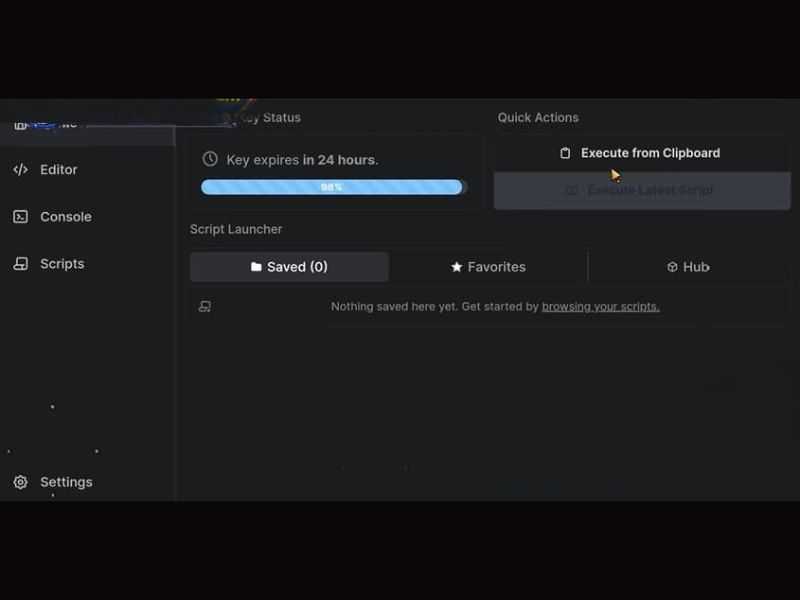Follow the 'browsing your scripts' link
The height and width of the screenshot is (600, 800).
tap(600, 307)
